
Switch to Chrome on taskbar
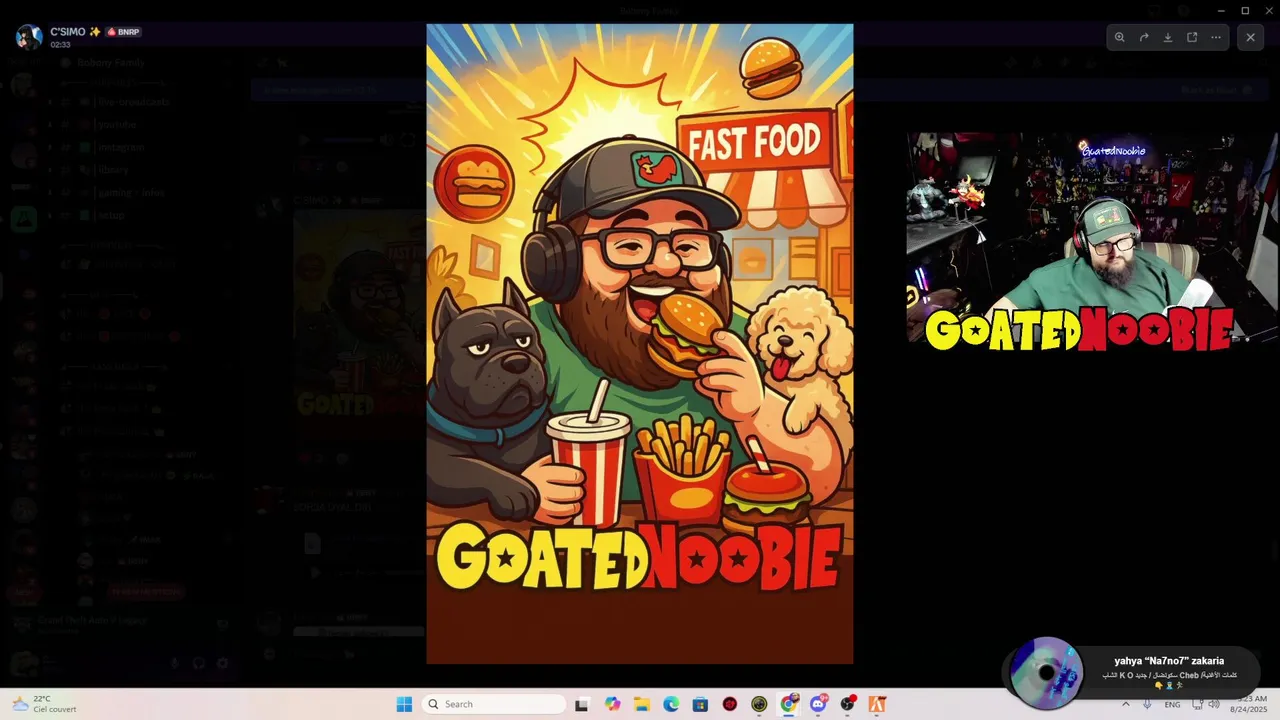[x=789, y=704]
